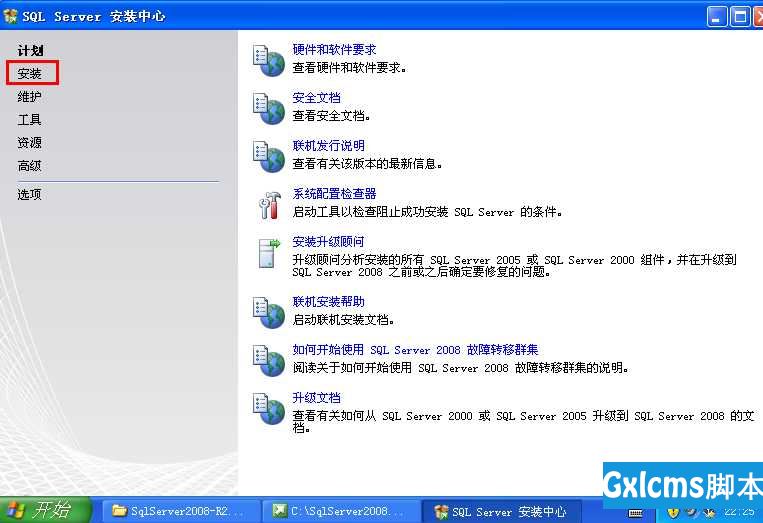Viewport: 763px width, 523px height.
Task: Click the globe icon beside 联机安装帮助
Action: tap(269, 313)
